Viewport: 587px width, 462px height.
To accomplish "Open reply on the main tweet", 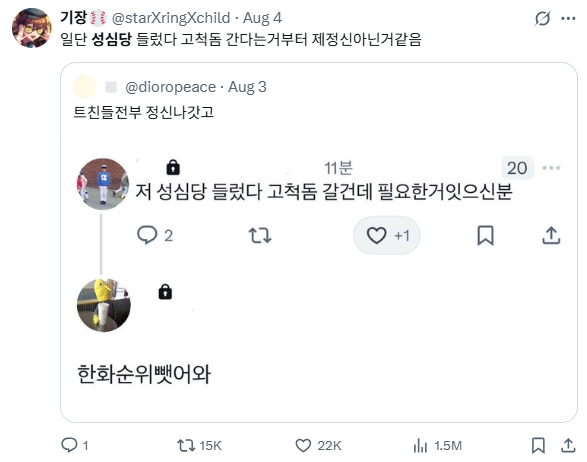I will coord(74,445).
